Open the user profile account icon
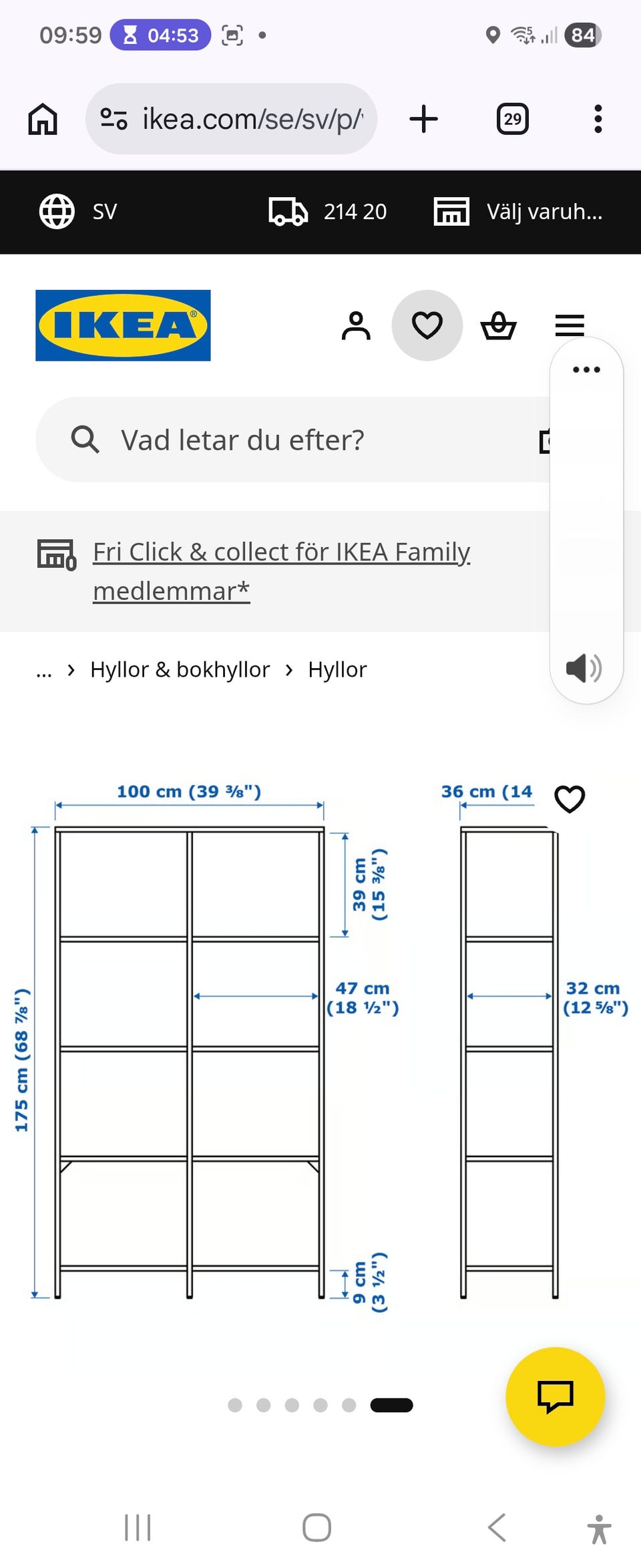 tap(356, 326)
